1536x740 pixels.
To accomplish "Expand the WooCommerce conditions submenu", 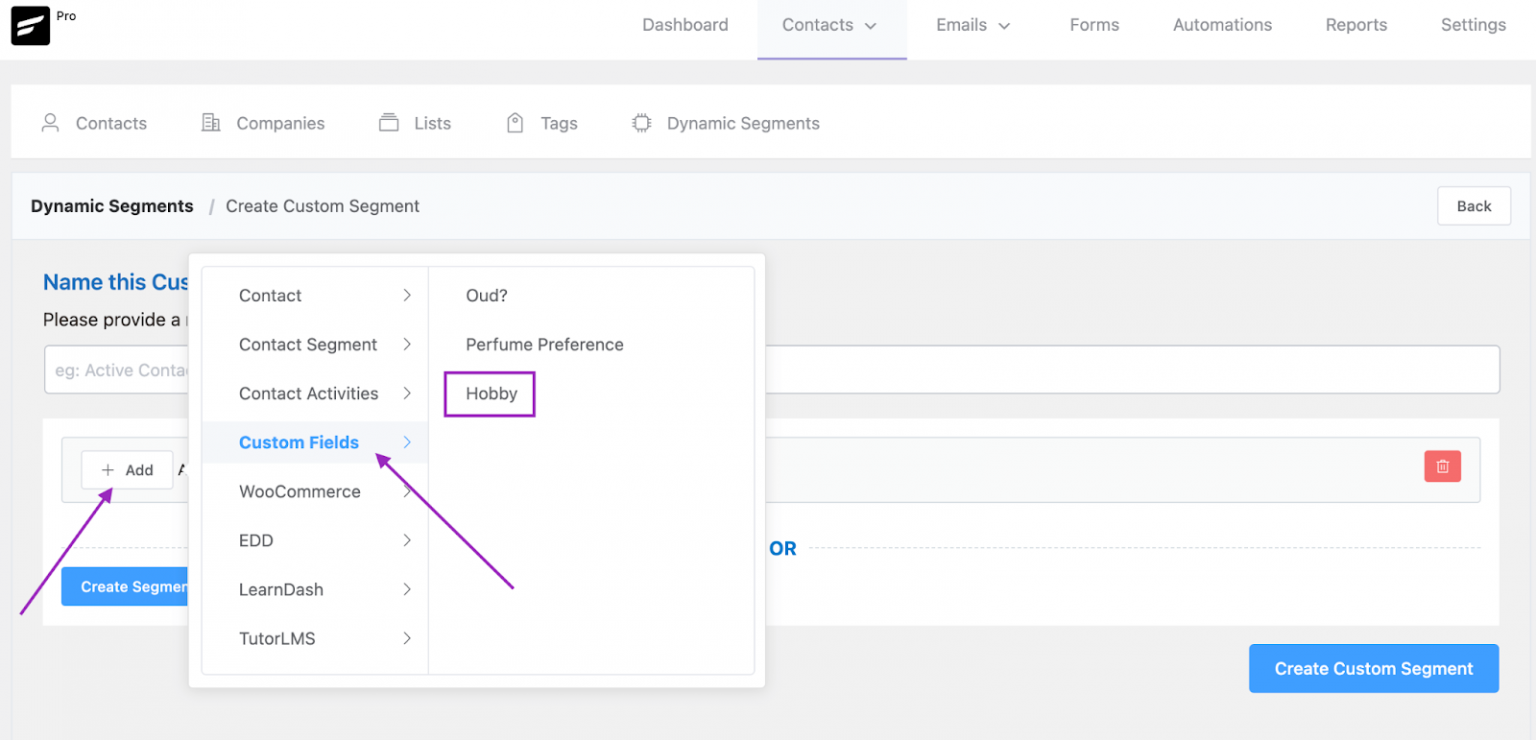I will 299,491.
